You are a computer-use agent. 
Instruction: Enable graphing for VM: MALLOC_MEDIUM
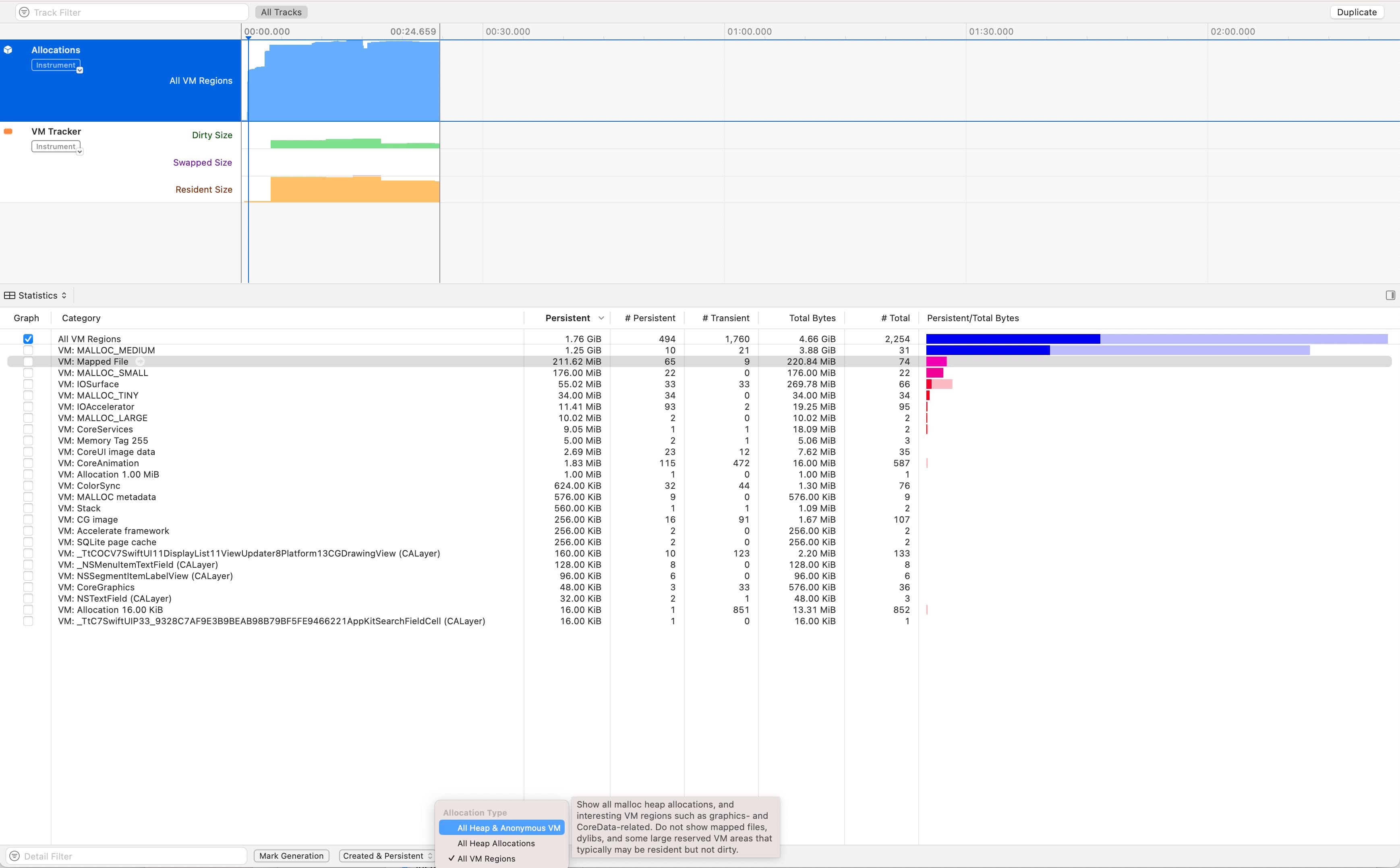[28, 350]
